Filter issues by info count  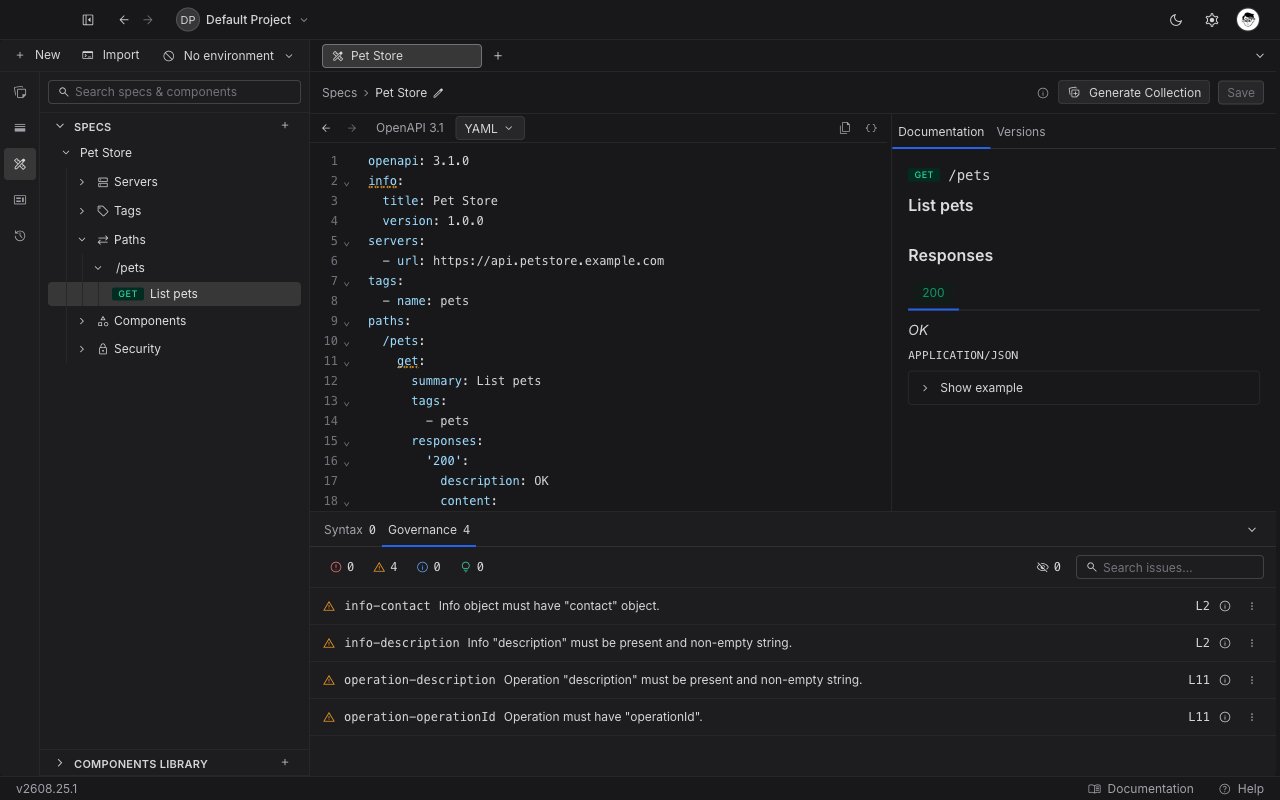pyautogui.click(x=428, y=567)
